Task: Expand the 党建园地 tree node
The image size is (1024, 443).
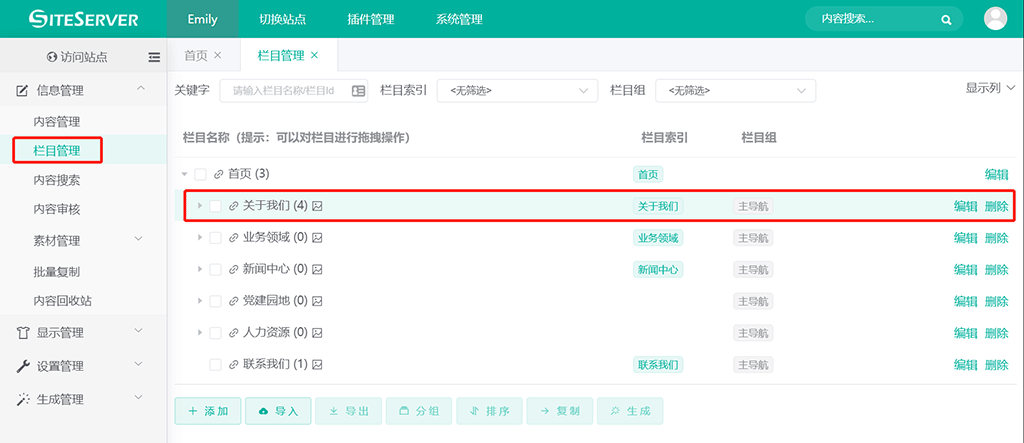Action: (x=200, y=301)
